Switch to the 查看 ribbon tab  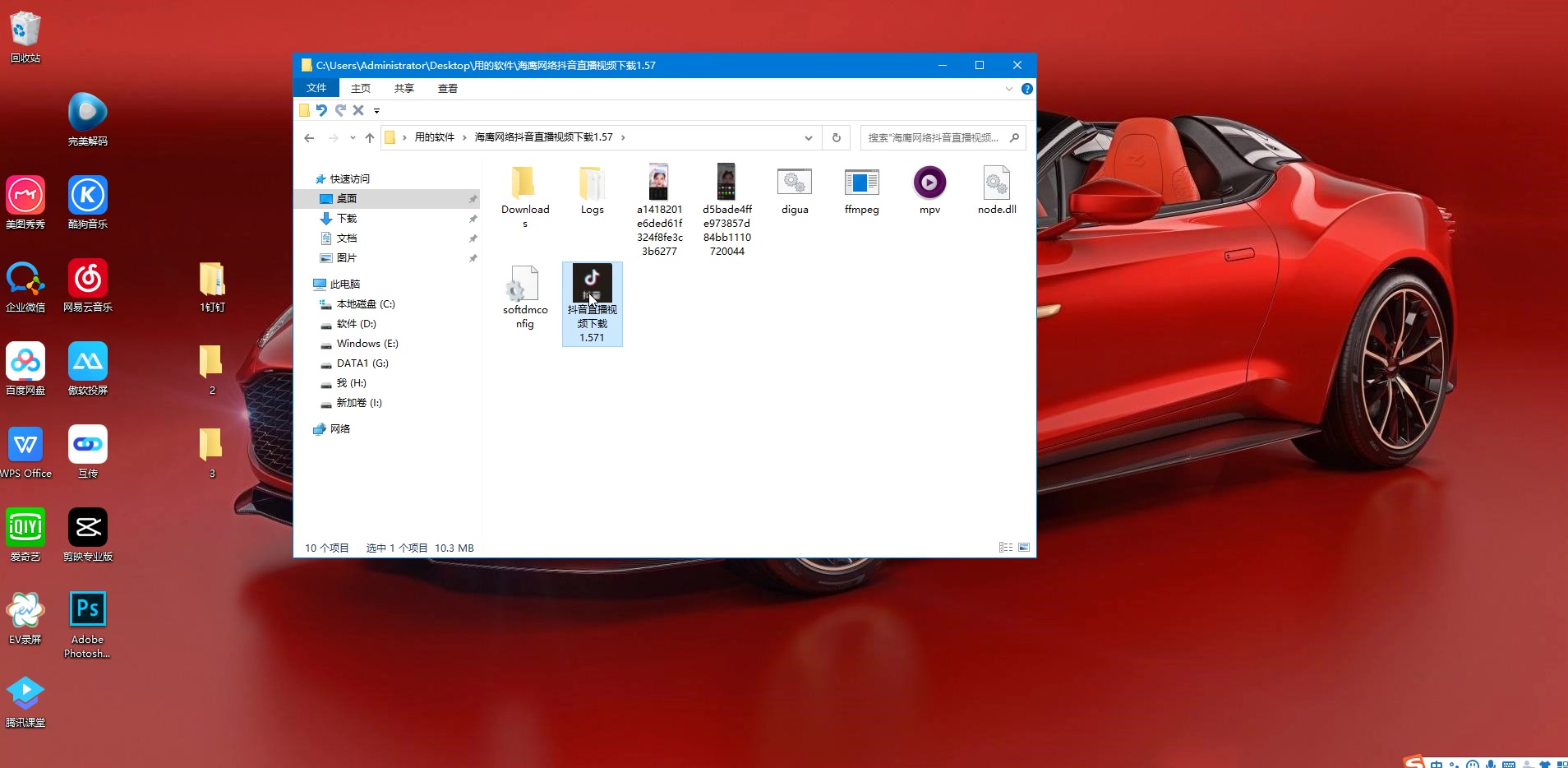[447, 88]
